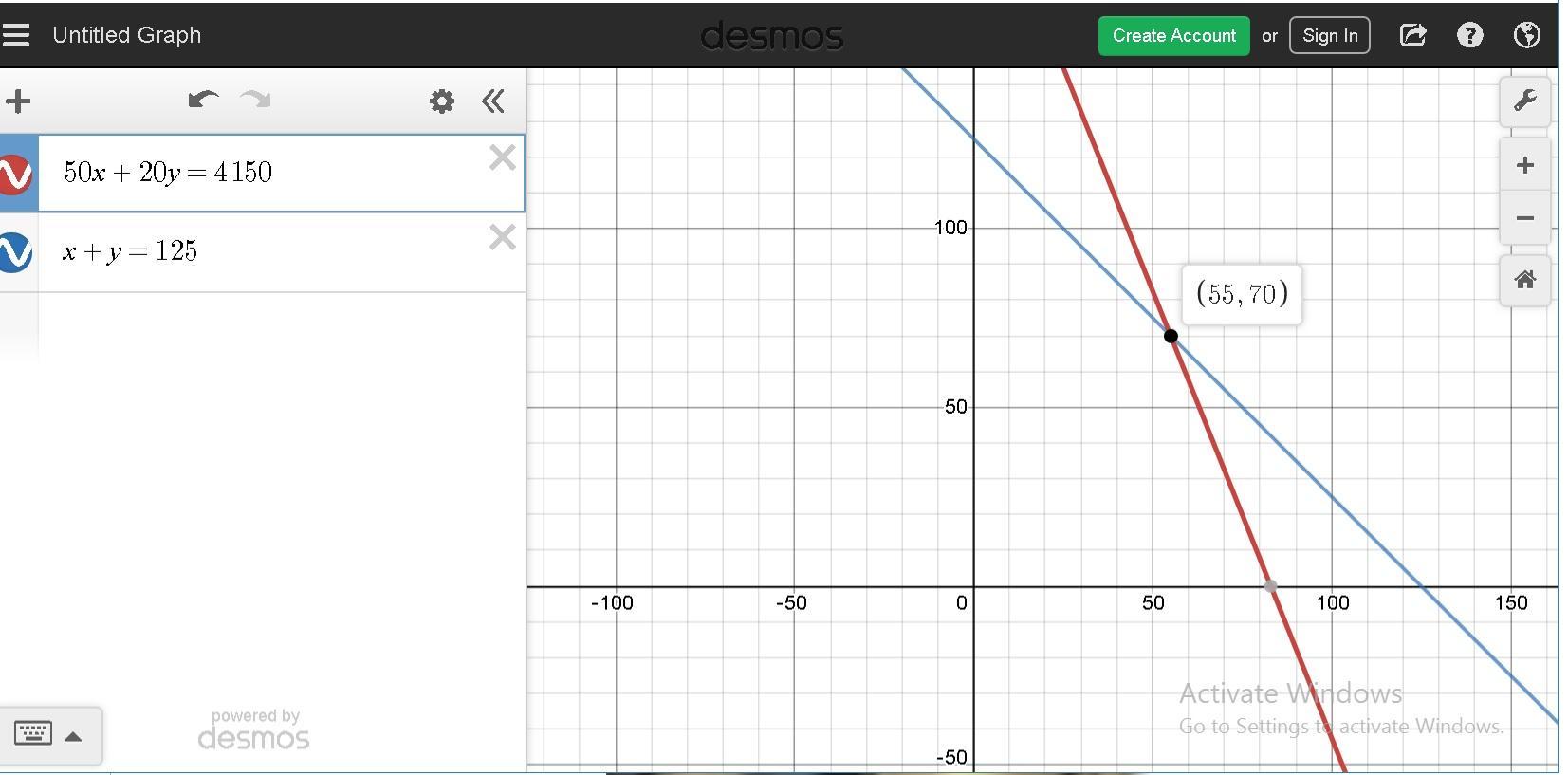Show the on-screen keypad
Viewport: 1568px width, 775px height.
click(33, 733)
